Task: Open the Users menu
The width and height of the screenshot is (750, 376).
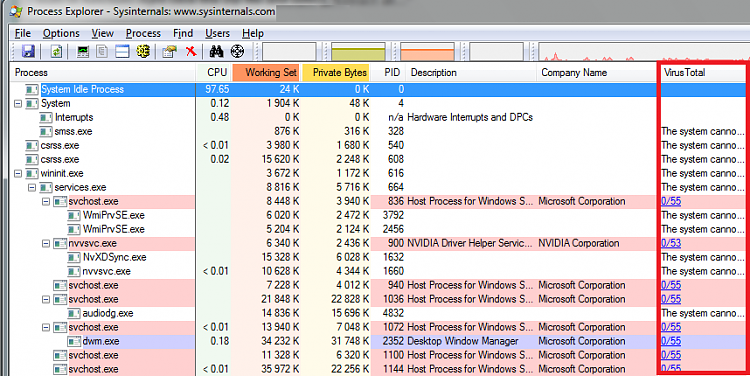Action: click(217, 33)
